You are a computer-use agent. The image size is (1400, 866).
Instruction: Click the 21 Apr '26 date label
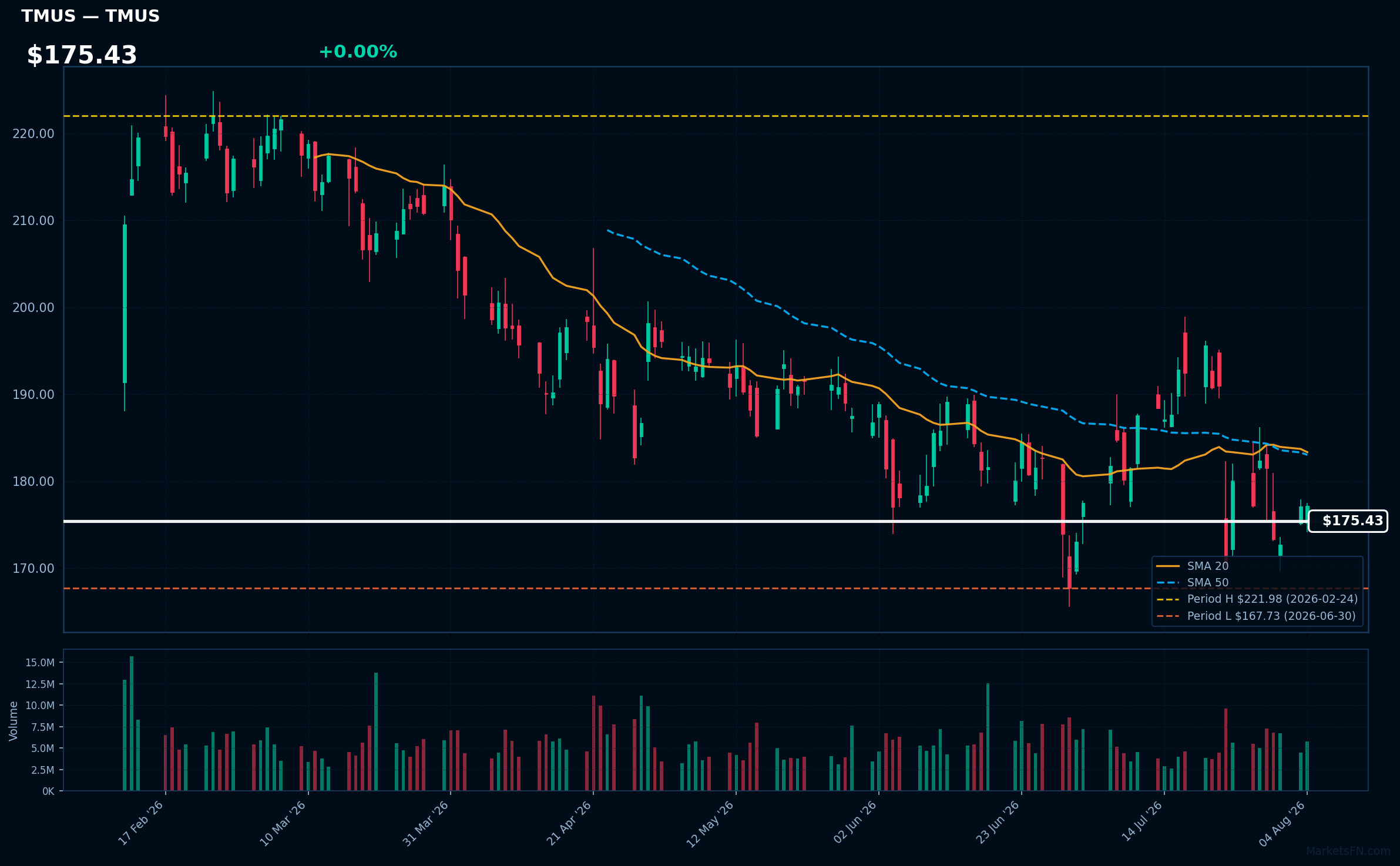569,823
